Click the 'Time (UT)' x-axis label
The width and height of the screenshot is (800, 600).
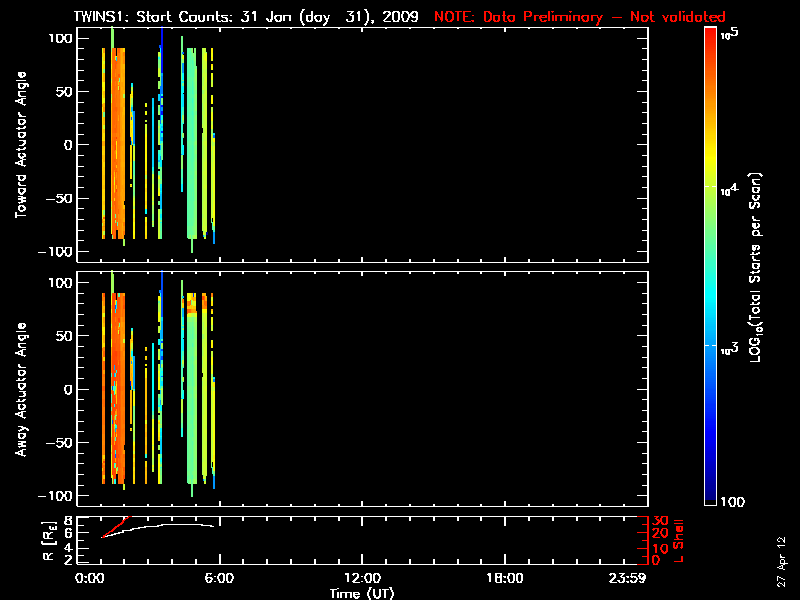tap(362, 593)
